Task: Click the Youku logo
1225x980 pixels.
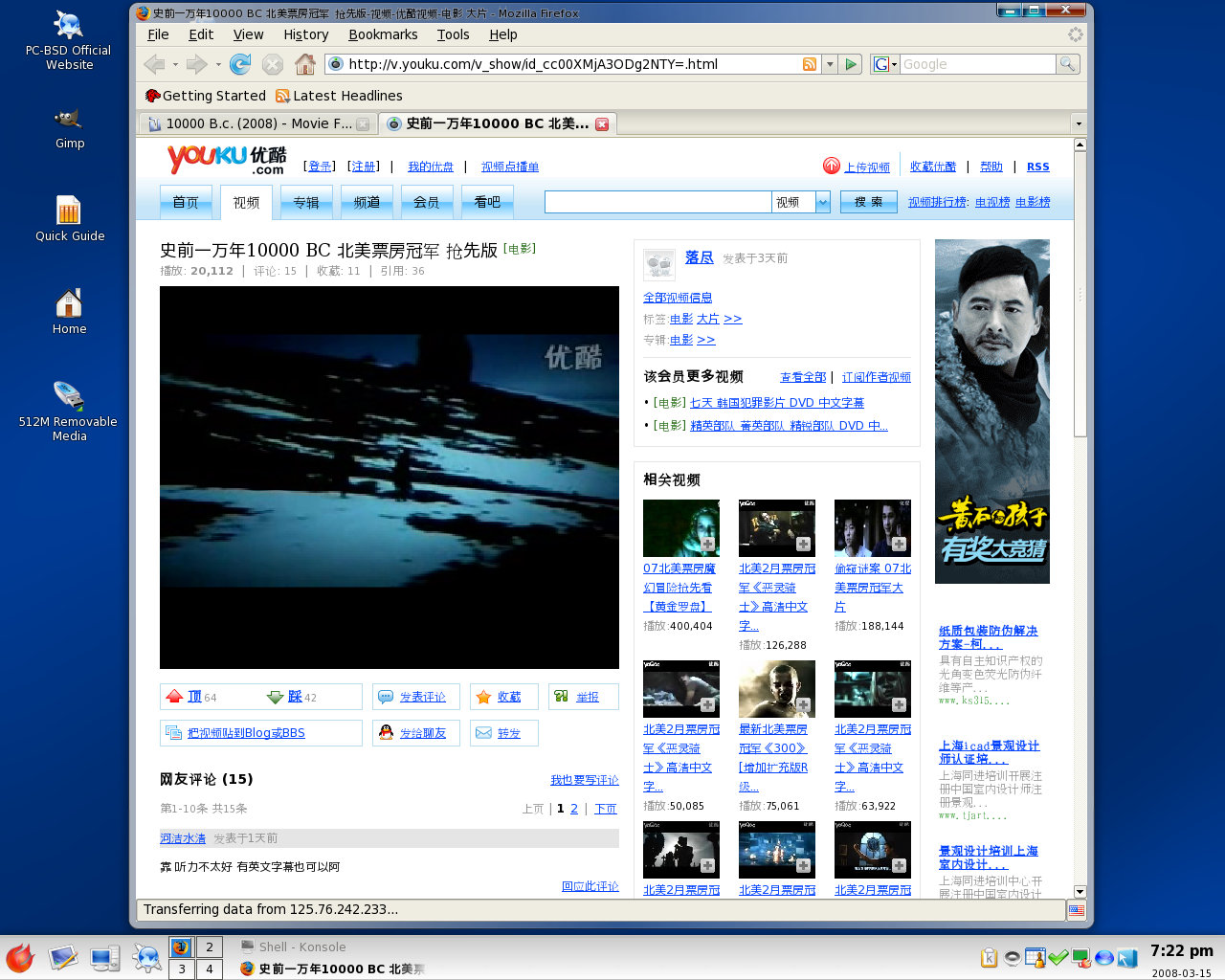Action: point(227,160)
